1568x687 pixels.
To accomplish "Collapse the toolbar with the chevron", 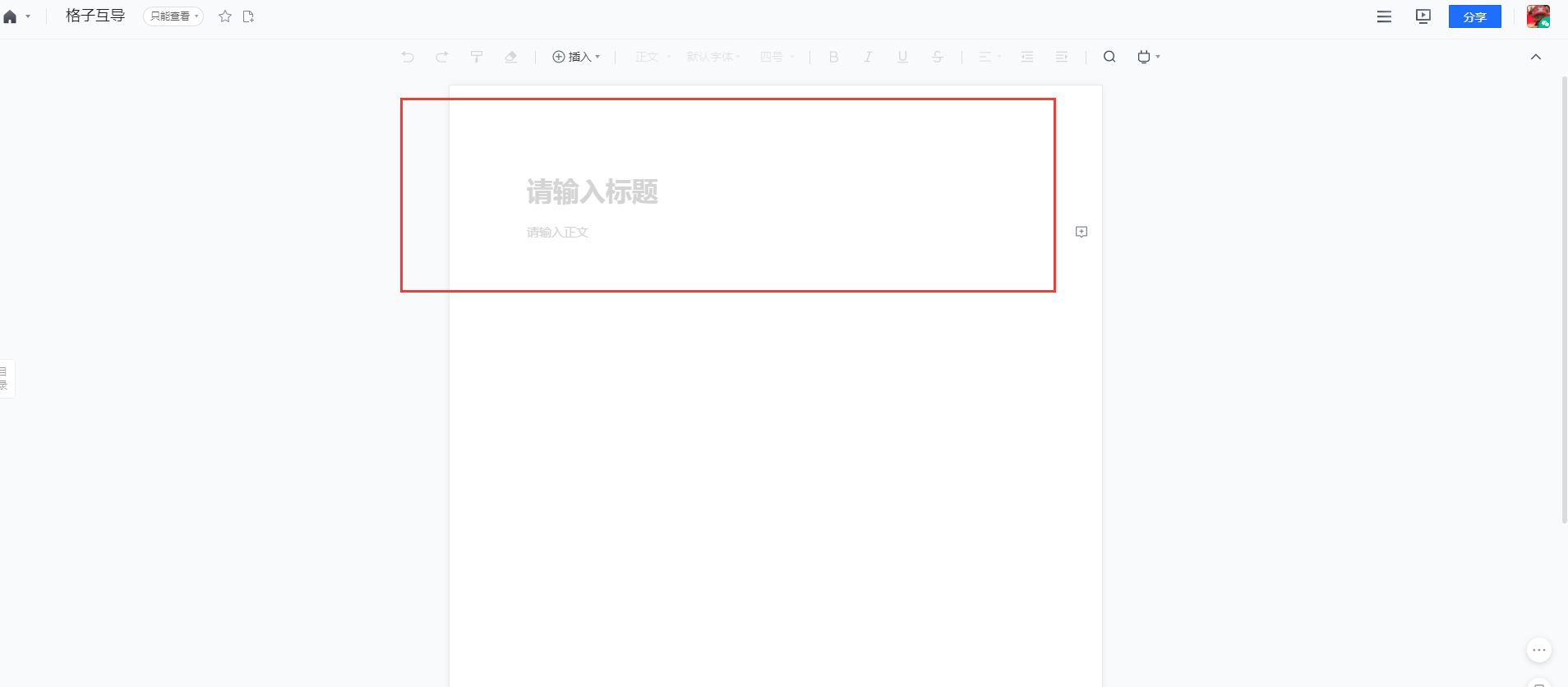I will (1536, 57).
